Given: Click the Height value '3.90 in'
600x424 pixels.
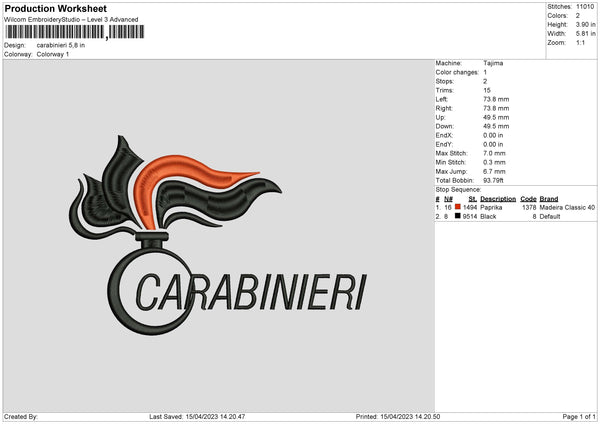Looking at the screenshot, I should point(585,24).
